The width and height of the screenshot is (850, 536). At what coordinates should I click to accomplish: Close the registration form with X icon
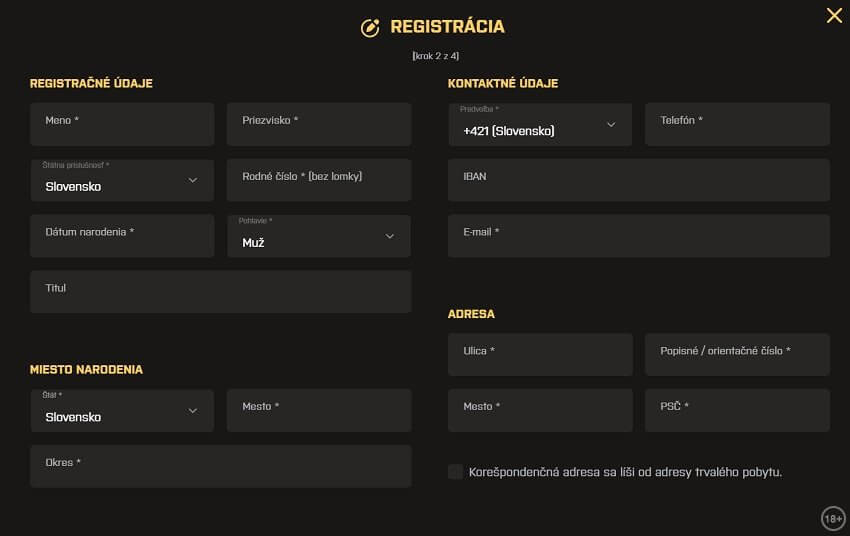(x=834, y=15)
